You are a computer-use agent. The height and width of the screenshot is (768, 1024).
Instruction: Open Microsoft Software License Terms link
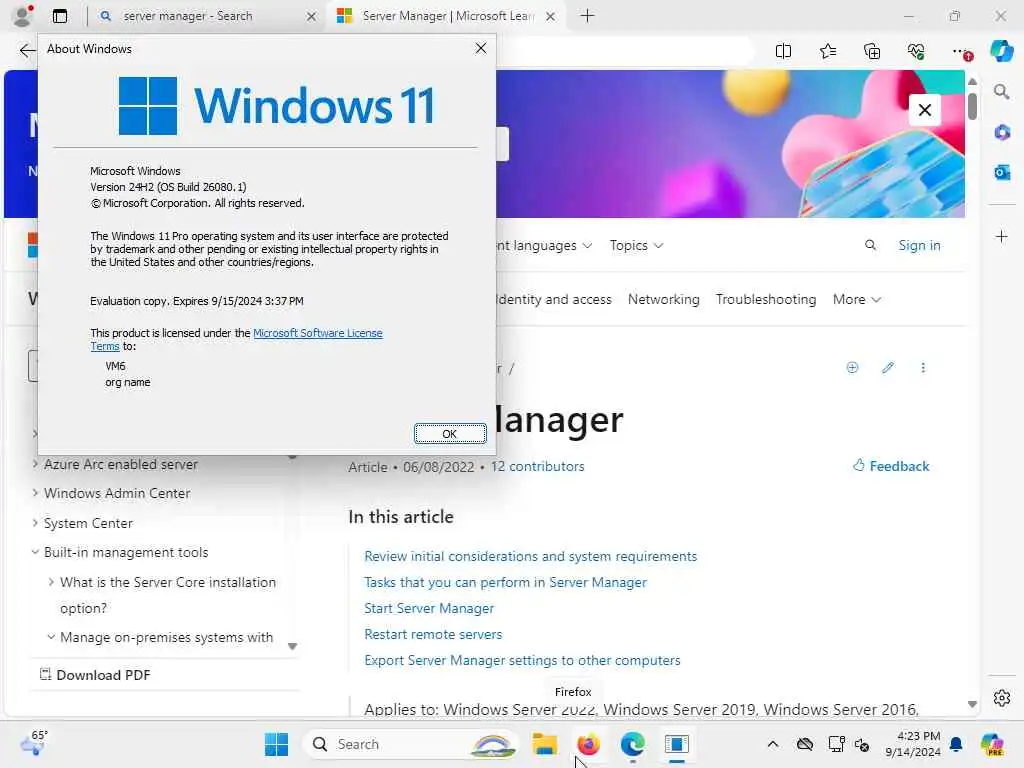[x=317, y=332]
